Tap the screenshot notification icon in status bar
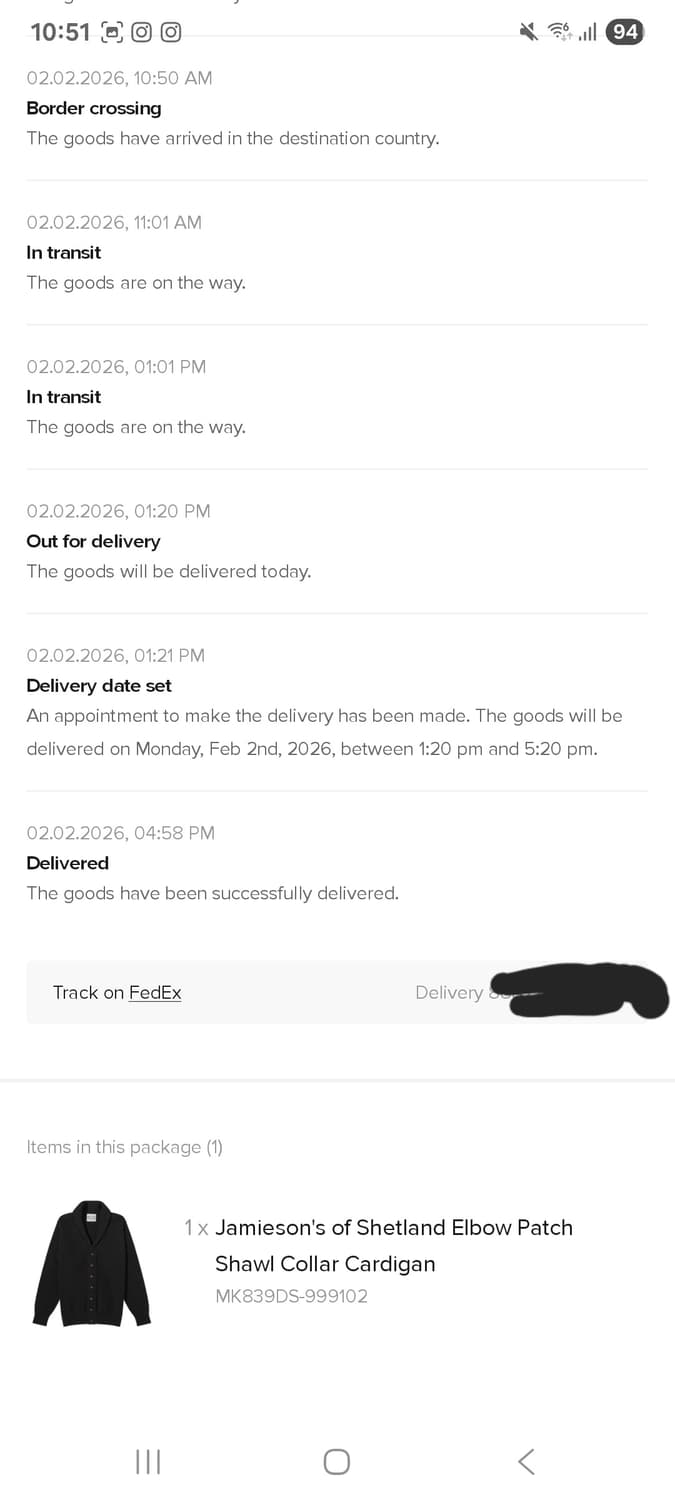This screenshot has width=675, height=1500. click(113, 32)
